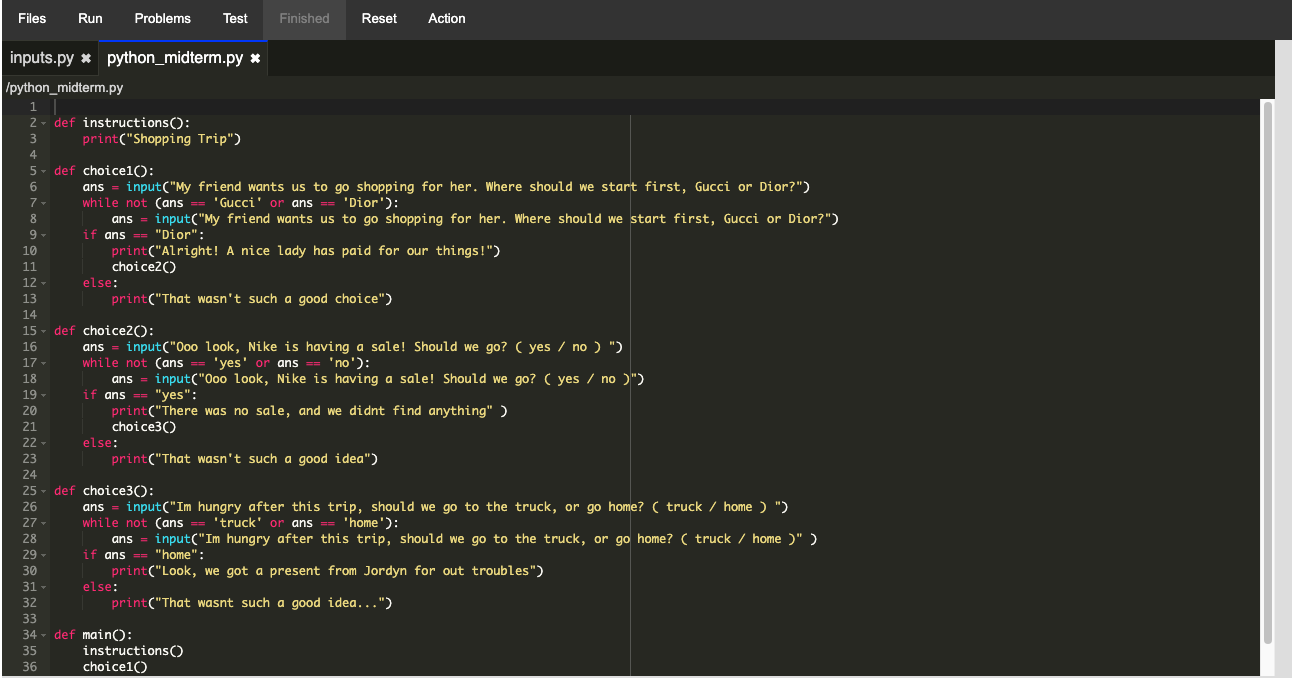Click 'def choice2():' on line 15

104,331
